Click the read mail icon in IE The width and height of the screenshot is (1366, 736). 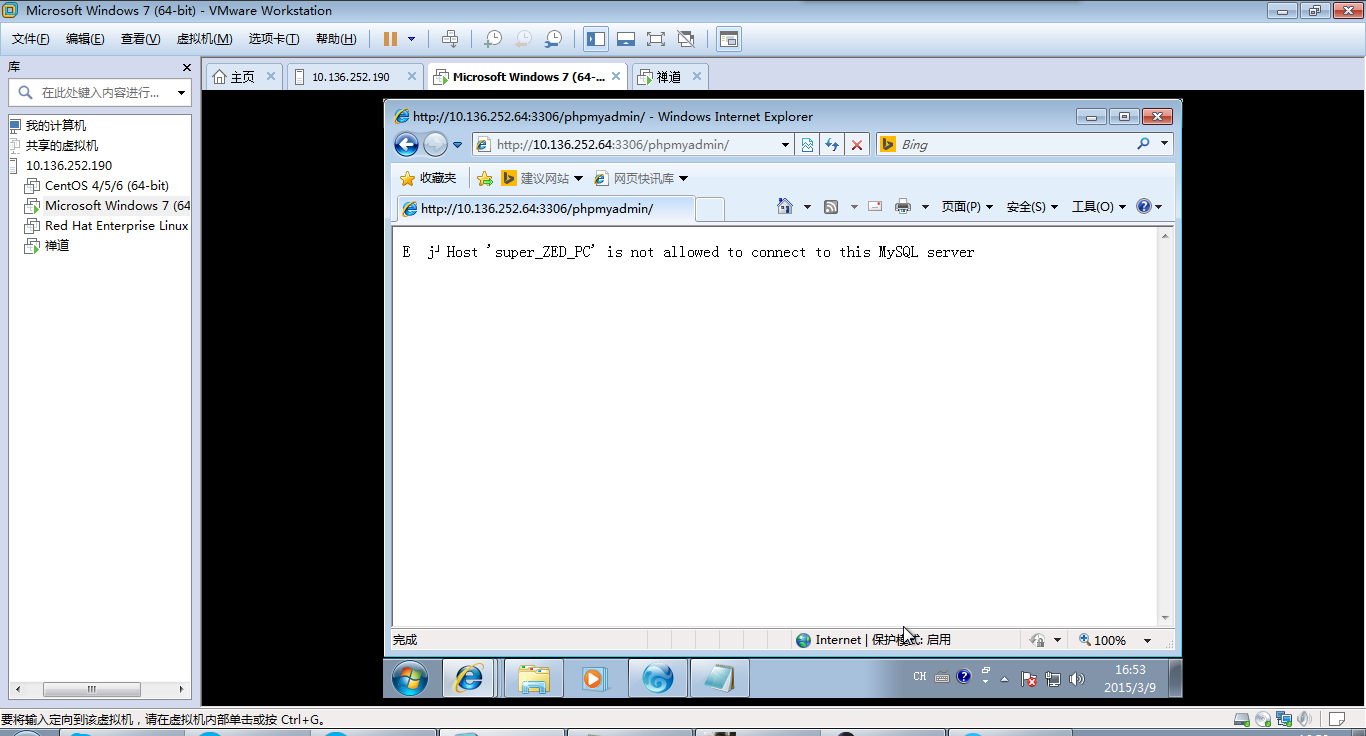click(x=875, y=207)
